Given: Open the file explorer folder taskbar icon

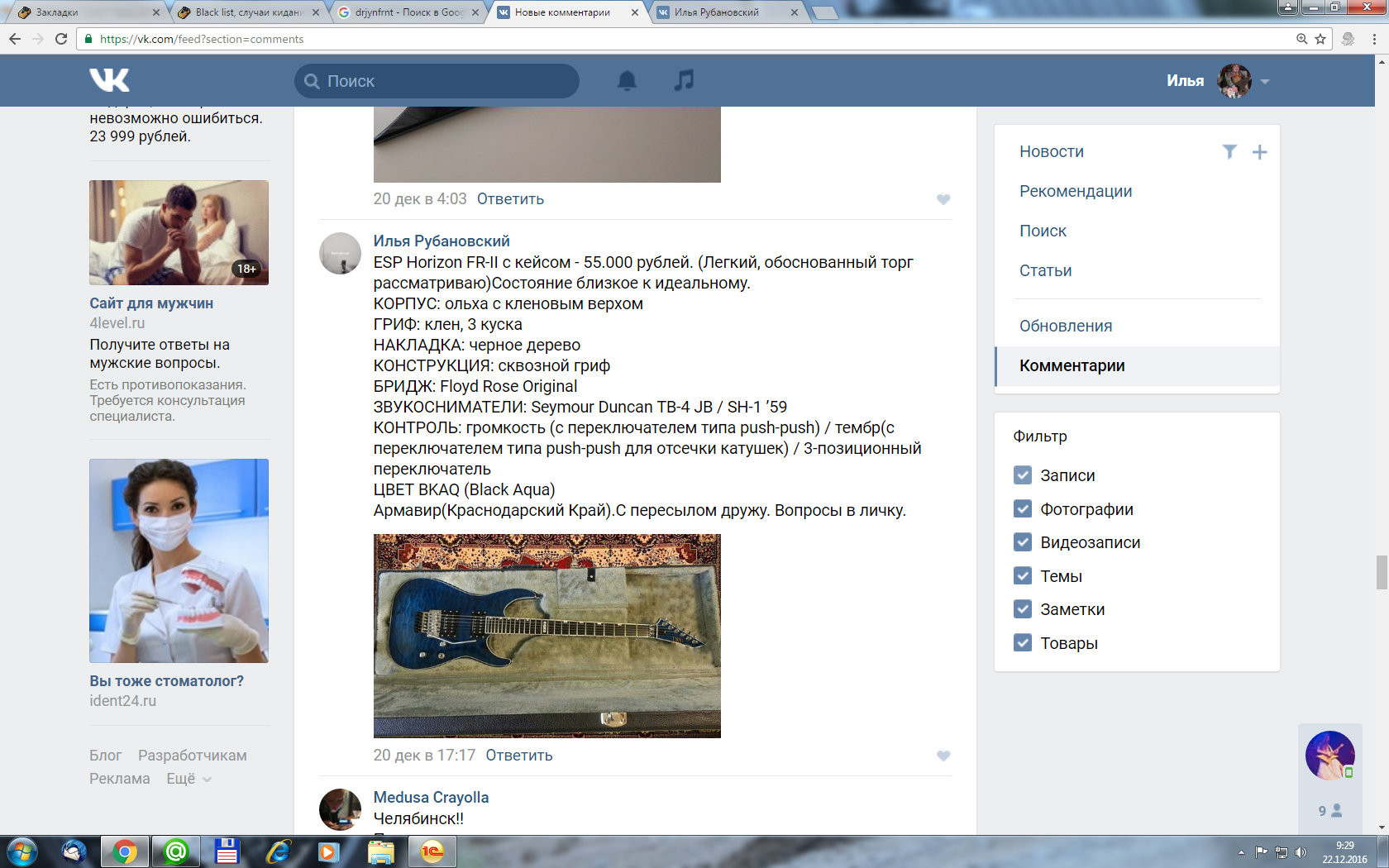Looking at the screenshot, I should click(x=381, y=852).
